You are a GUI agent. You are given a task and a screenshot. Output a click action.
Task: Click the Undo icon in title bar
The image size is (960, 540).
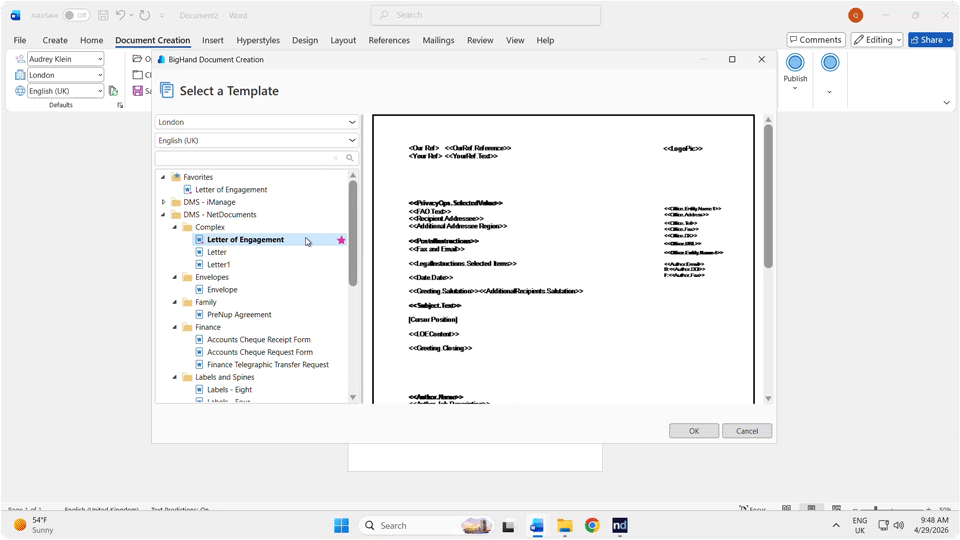coord(121,15)
